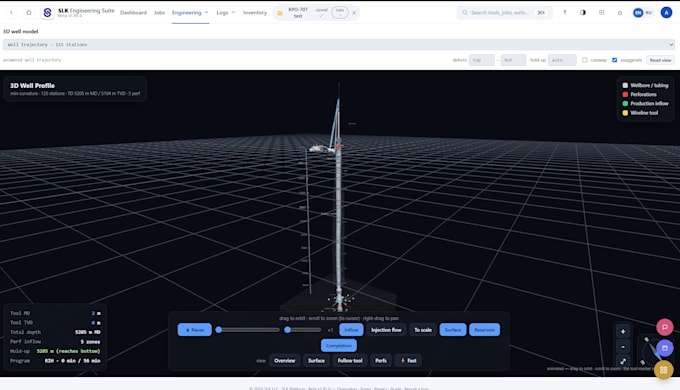Expand 3D view to fullscreen
The image size is (680, 390).
623,361
